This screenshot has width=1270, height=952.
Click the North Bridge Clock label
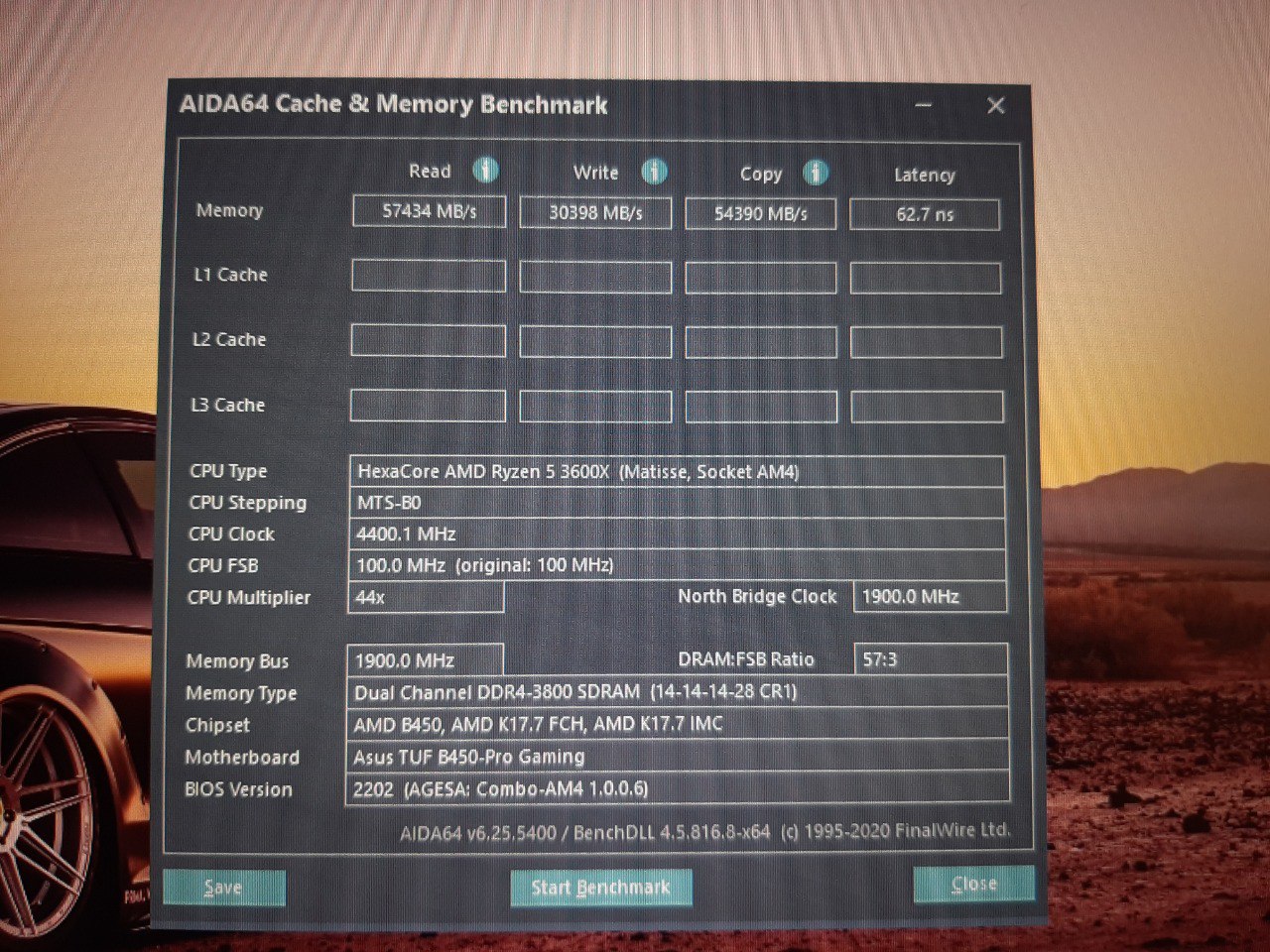(x=757, y=596)
